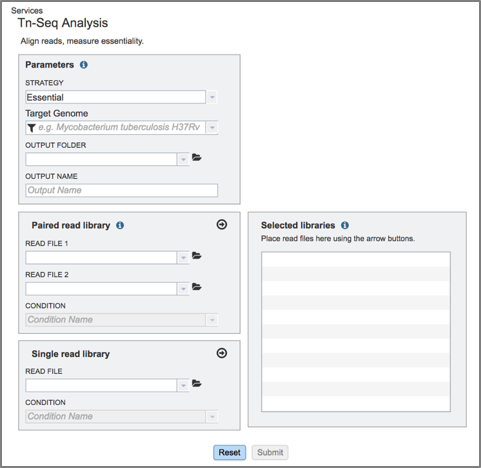Viewport: 481px width, 468px height.
Task: Click the Target Genome filter icon
Action: pyautogui.click(x=31, y=128)
